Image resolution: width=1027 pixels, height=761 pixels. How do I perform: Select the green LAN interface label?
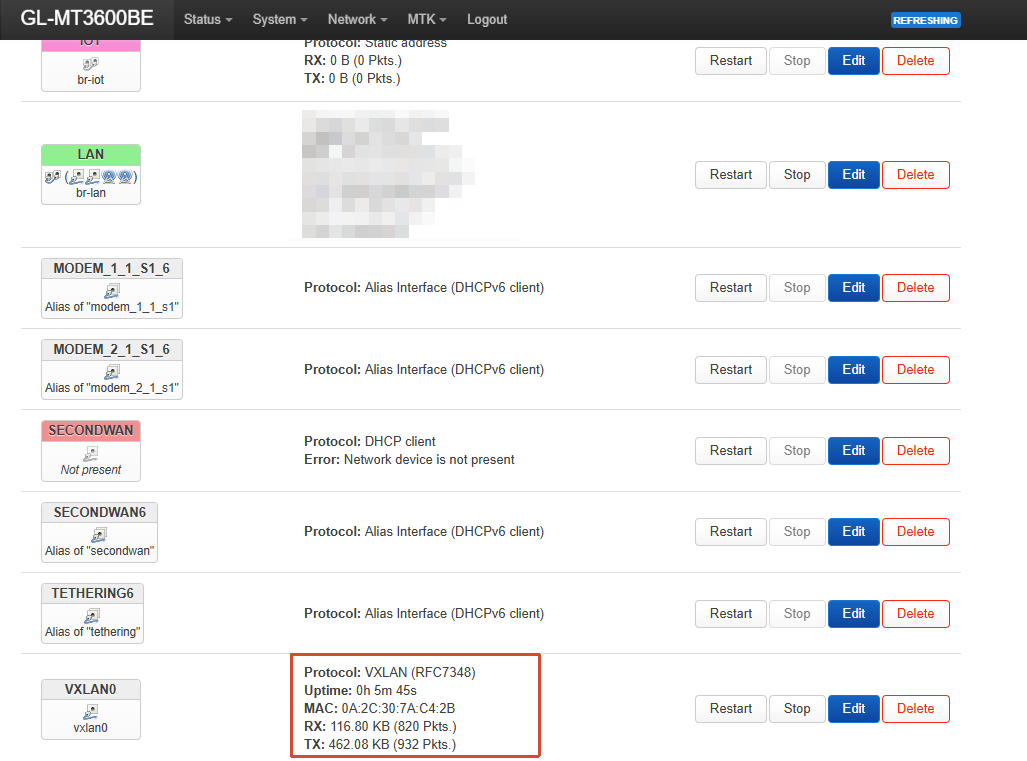point(90,155)
